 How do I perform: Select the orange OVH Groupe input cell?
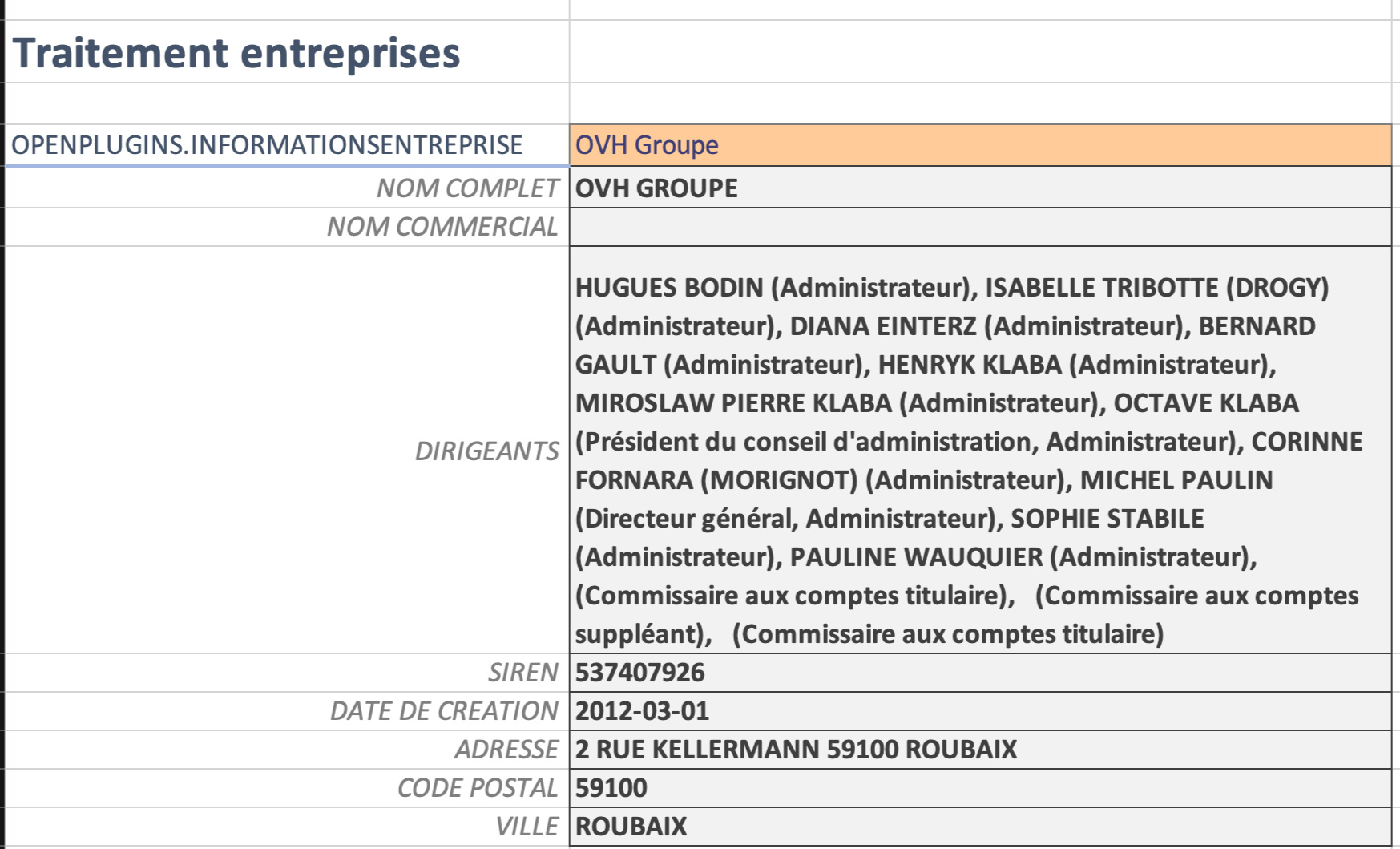(x=980, y=145)
